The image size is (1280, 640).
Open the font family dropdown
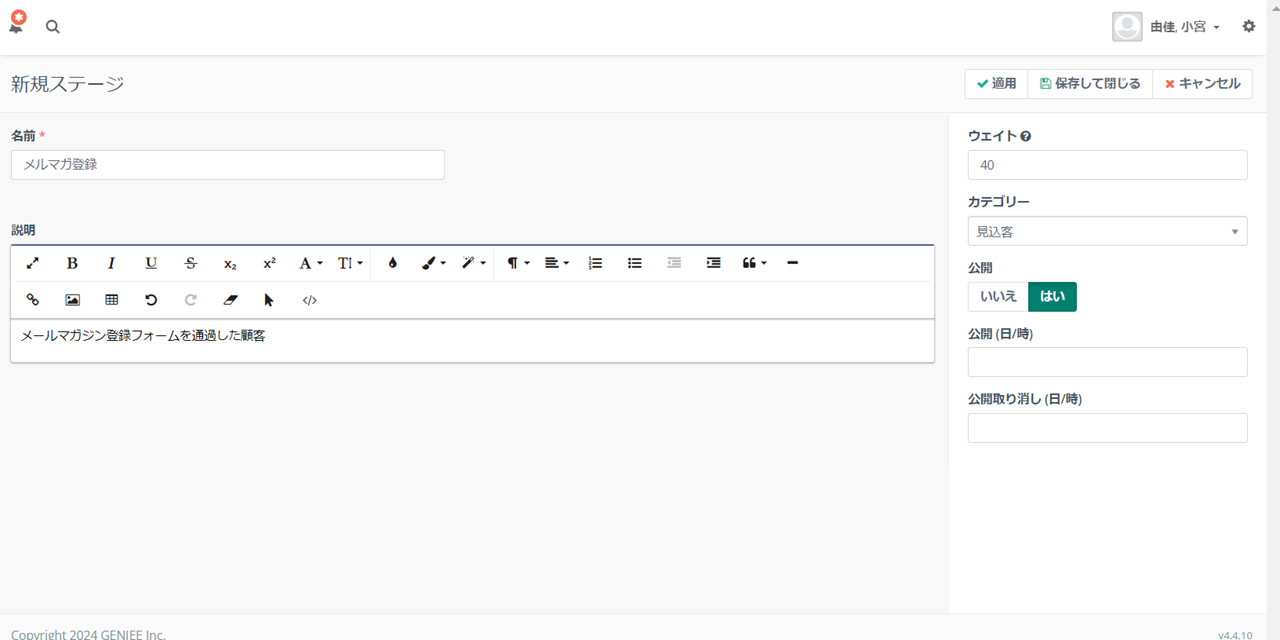[310, 263]
